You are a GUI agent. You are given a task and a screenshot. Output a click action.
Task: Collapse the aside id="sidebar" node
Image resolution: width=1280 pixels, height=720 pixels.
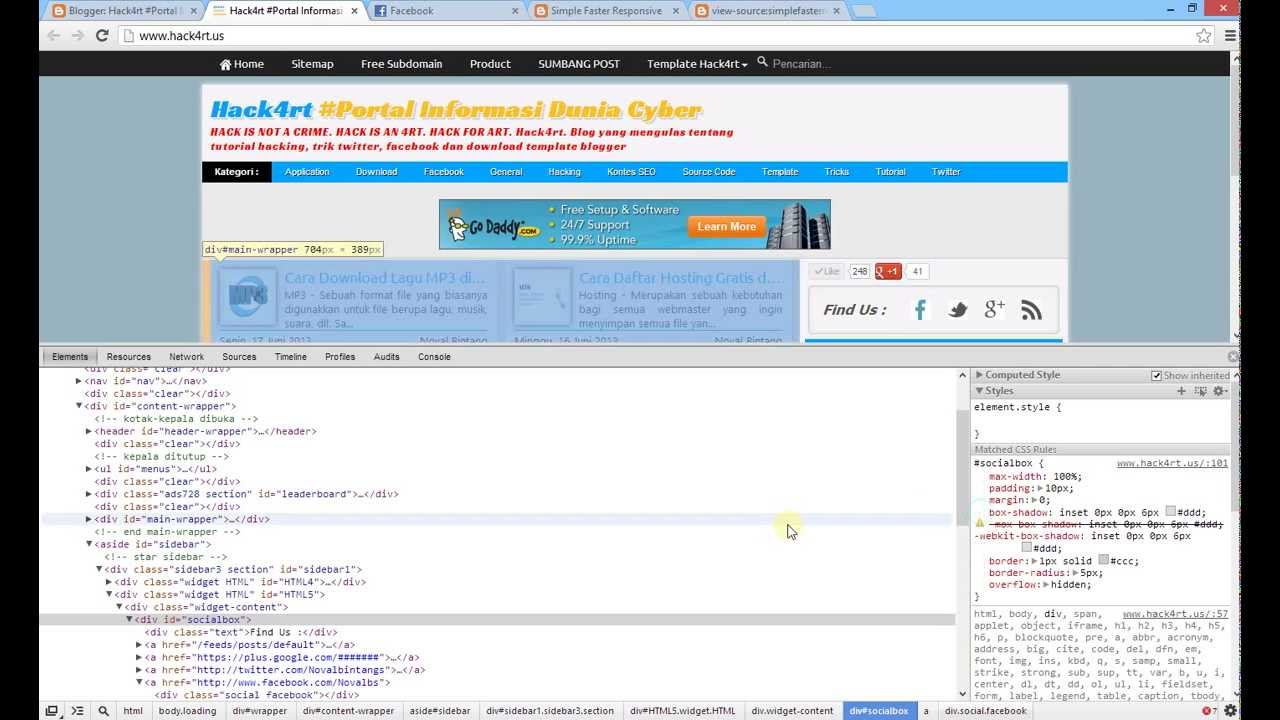pyautogui.click(x=89, y=544)
